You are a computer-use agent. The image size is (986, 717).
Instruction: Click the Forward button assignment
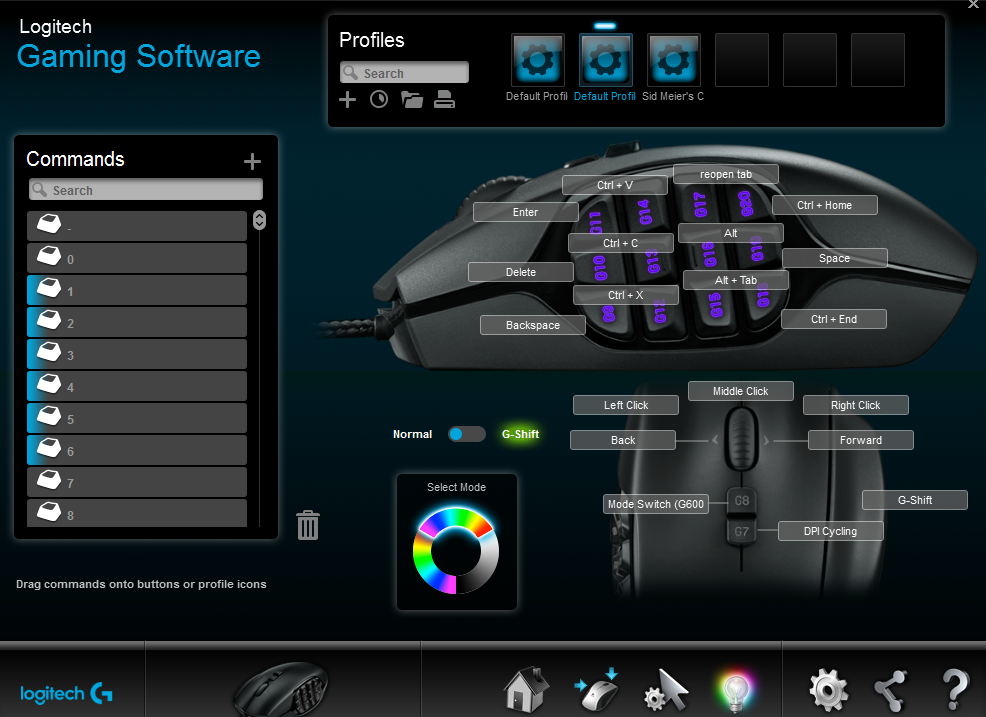(861, 440)
